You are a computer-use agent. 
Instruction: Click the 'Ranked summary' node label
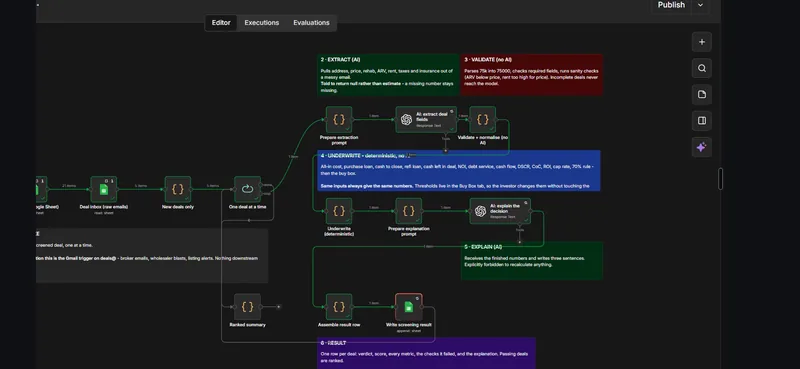[x=247, y=325]
